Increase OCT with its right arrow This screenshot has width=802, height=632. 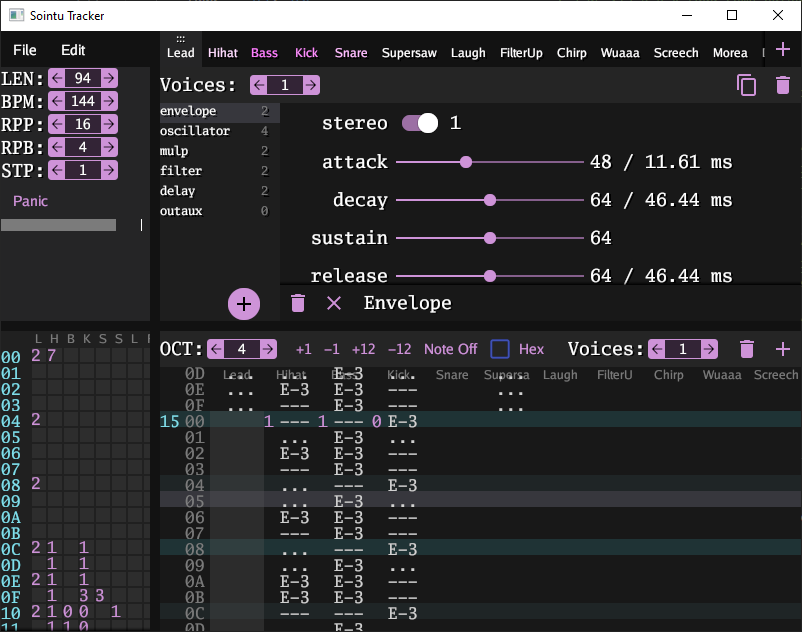268,349
